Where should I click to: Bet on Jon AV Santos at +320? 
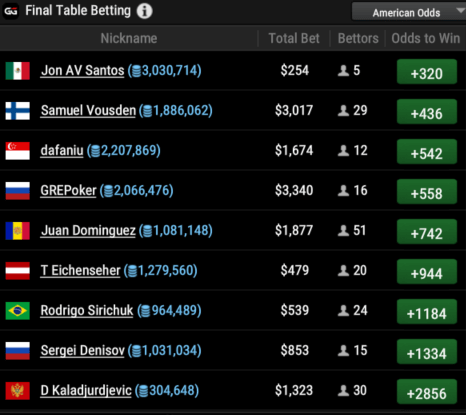(427, 72)
